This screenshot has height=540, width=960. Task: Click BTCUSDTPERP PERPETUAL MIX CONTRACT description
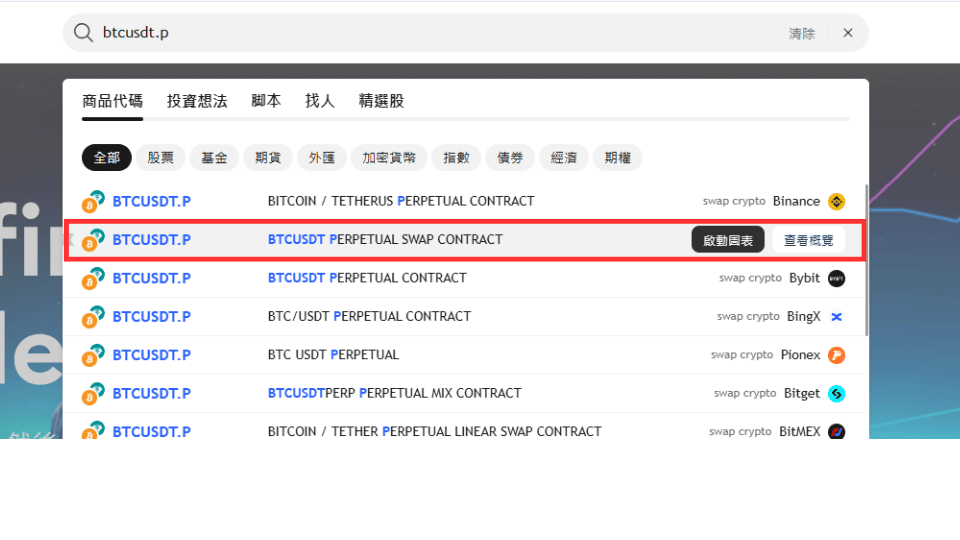(x=395, y=394)
